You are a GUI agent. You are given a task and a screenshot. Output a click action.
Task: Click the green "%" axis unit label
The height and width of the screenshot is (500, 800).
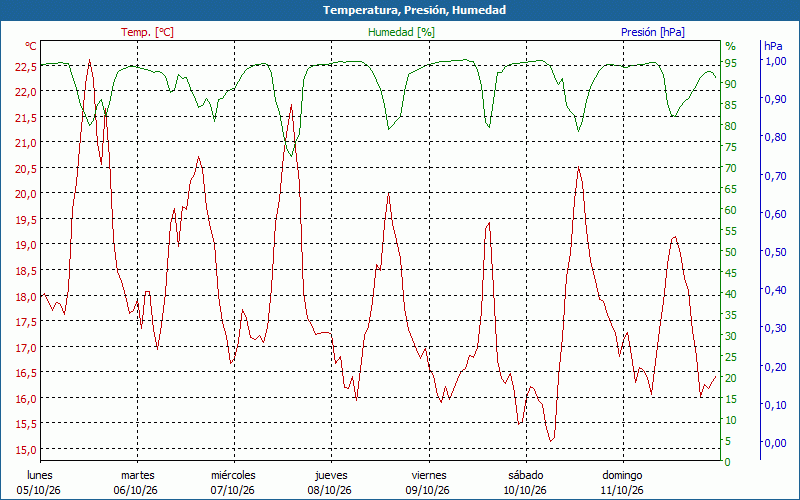tap(731, 46)
